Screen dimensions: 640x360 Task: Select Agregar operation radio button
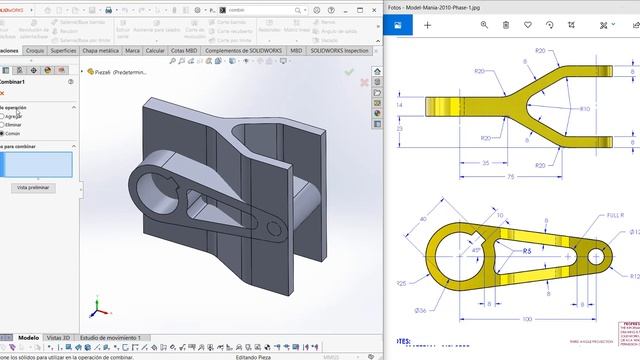(x=2, y=116)
